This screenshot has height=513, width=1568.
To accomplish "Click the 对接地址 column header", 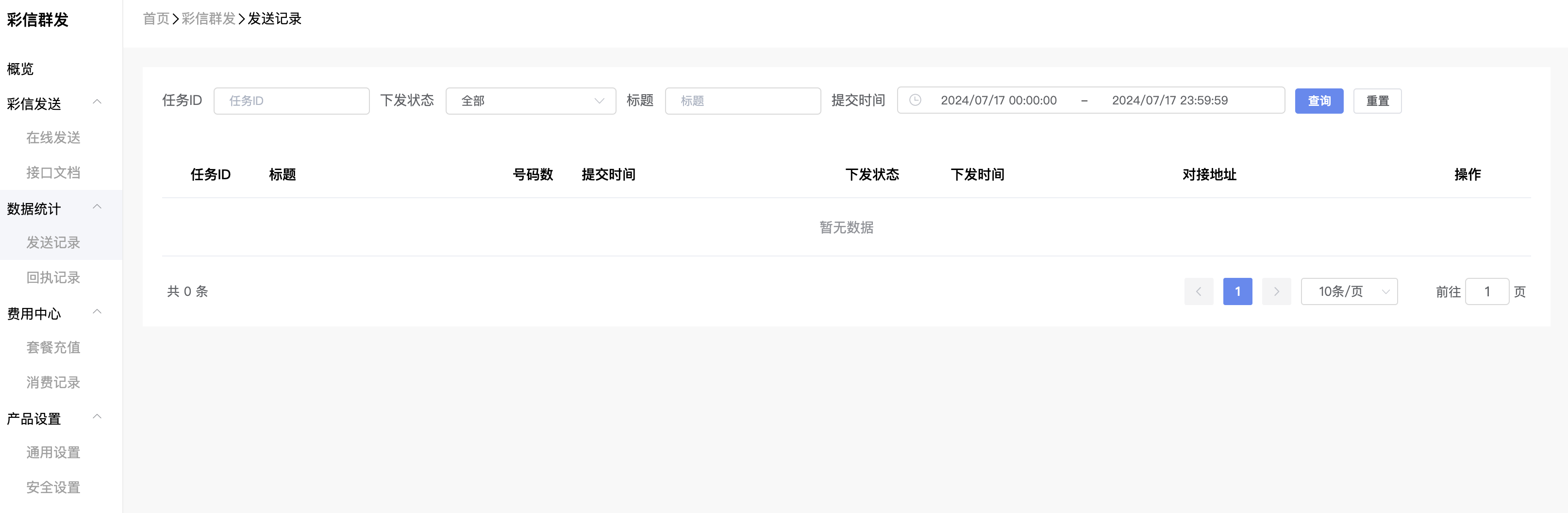I will tap(1209, 174).
